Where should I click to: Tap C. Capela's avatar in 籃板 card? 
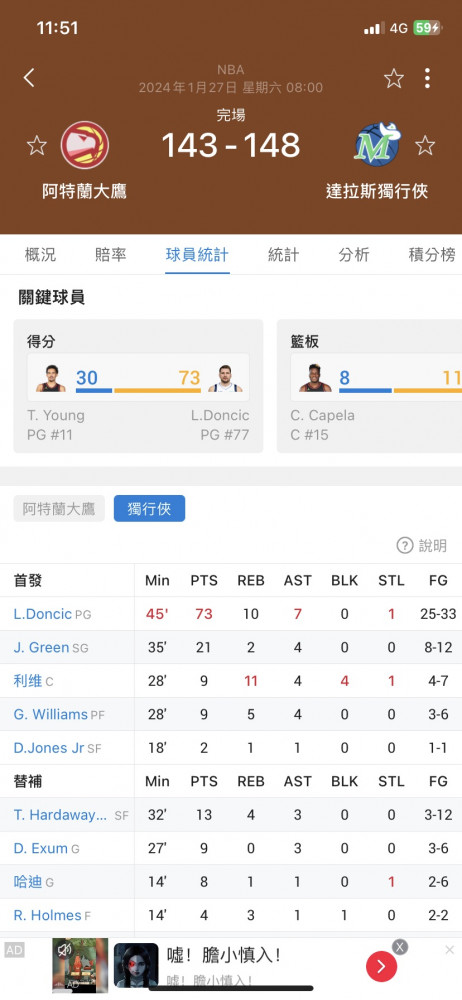coord(315,378)
